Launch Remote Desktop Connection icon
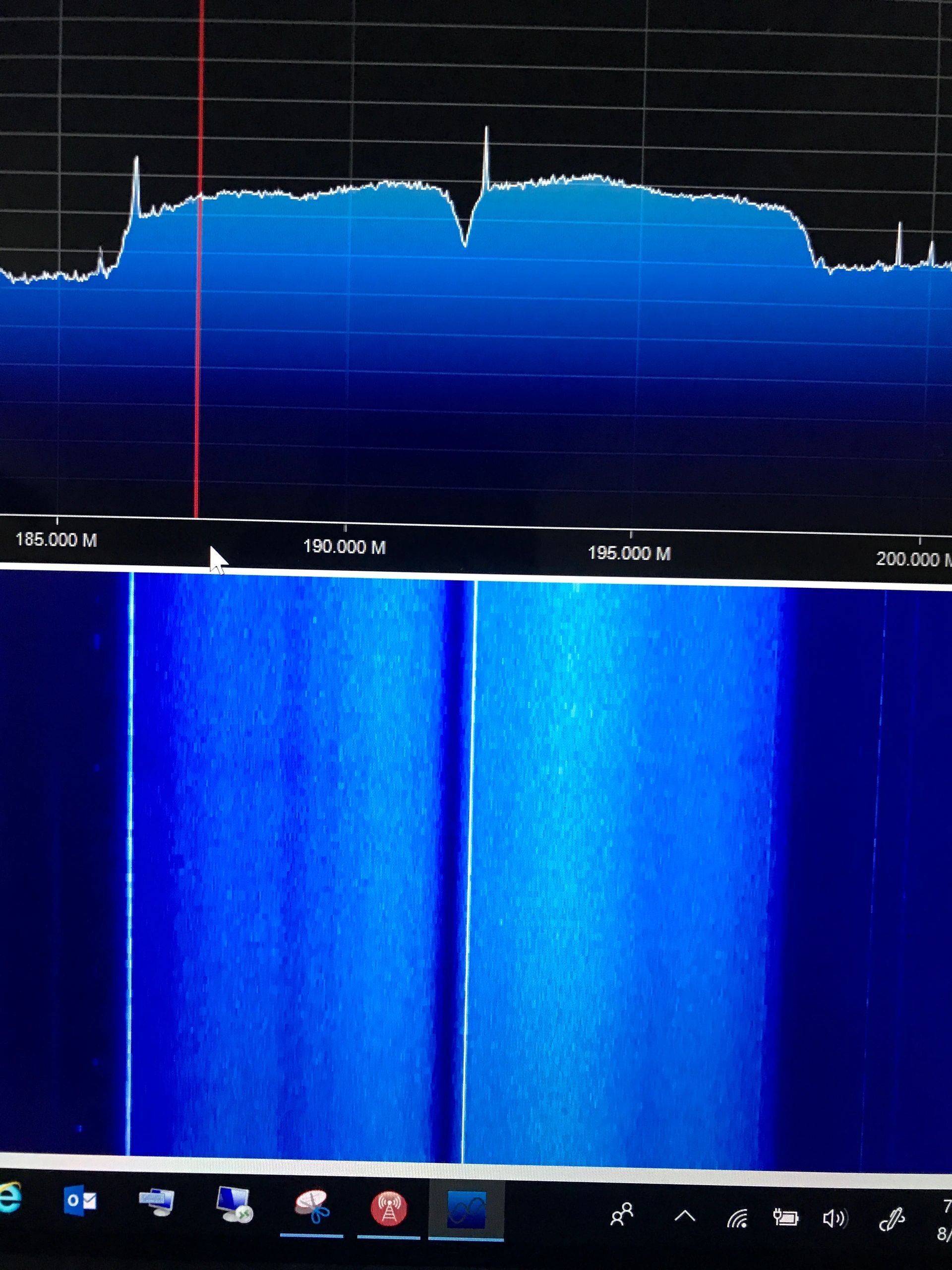 (x=234, y=1205)
